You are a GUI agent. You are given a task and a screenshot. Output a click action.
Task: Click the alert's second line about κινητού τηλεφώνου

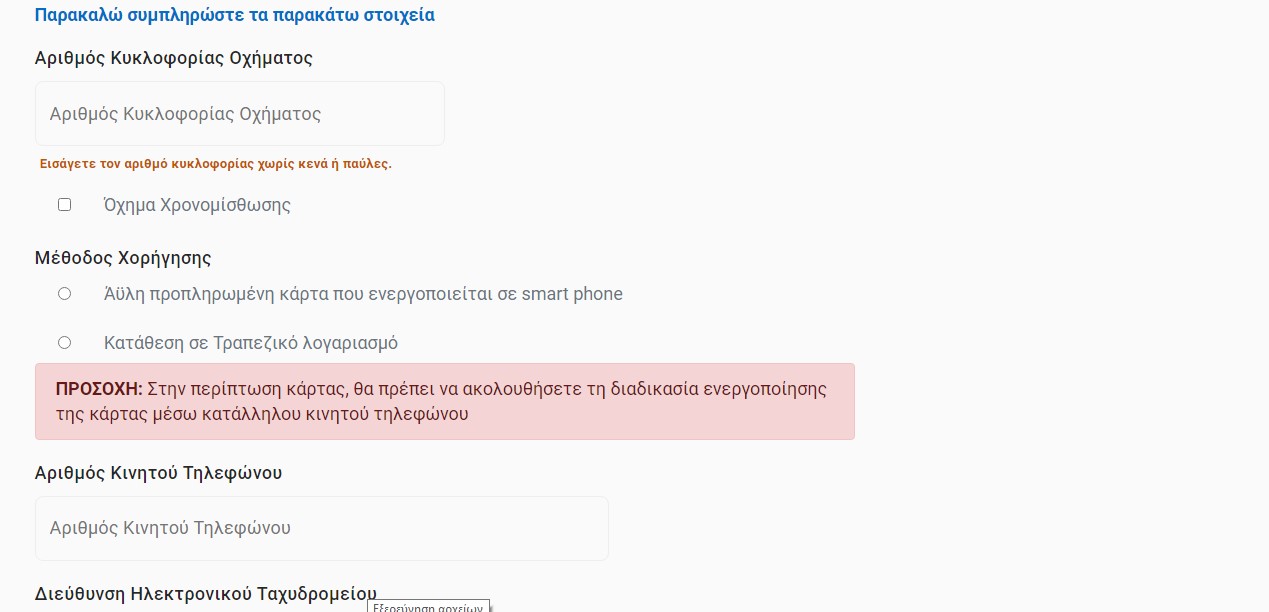click(262, 413)
